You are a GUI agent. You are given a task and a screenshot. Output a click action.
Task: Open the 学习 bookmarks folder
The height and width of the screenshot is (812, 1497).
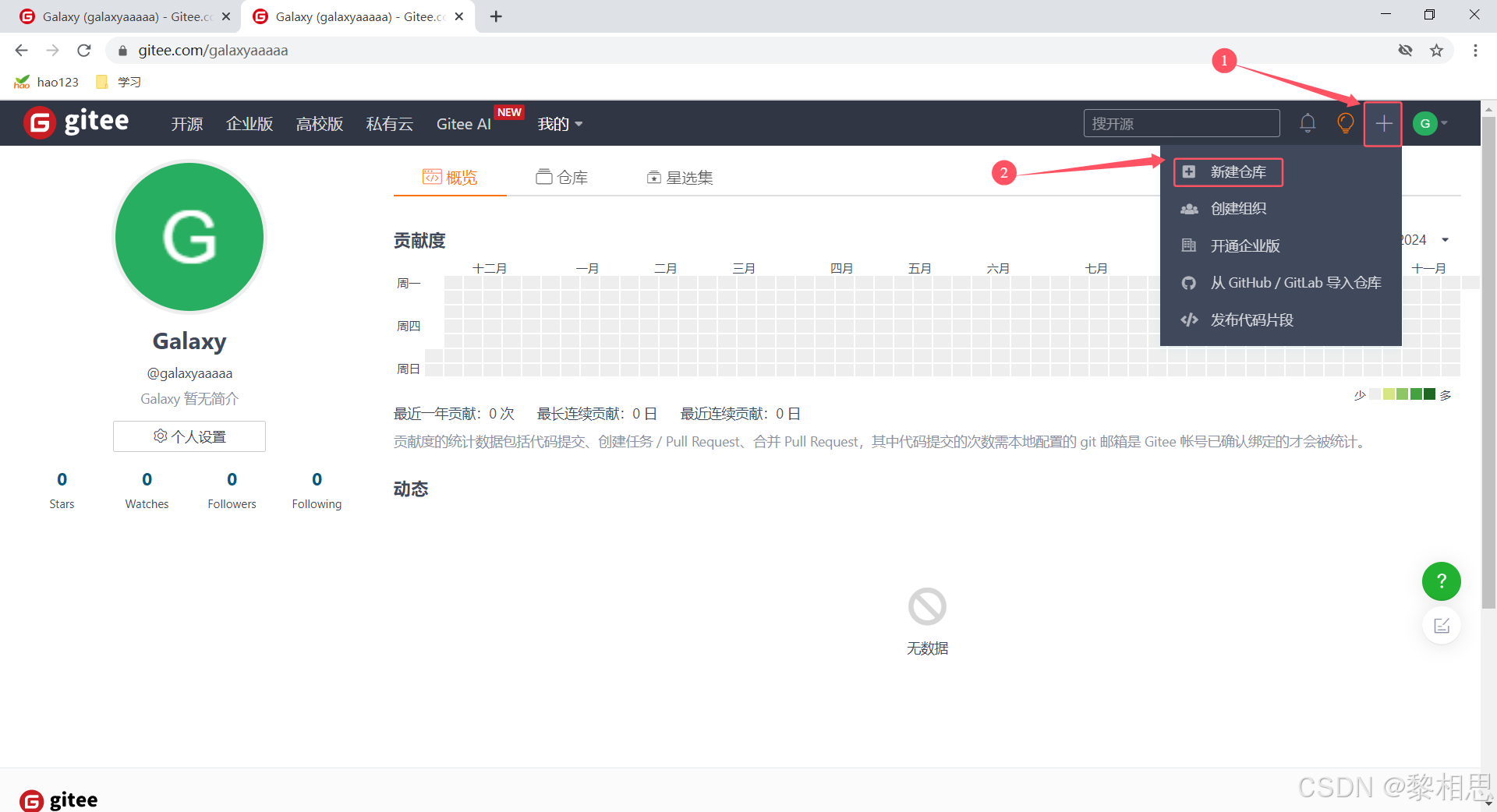click(x=118, y=82)
